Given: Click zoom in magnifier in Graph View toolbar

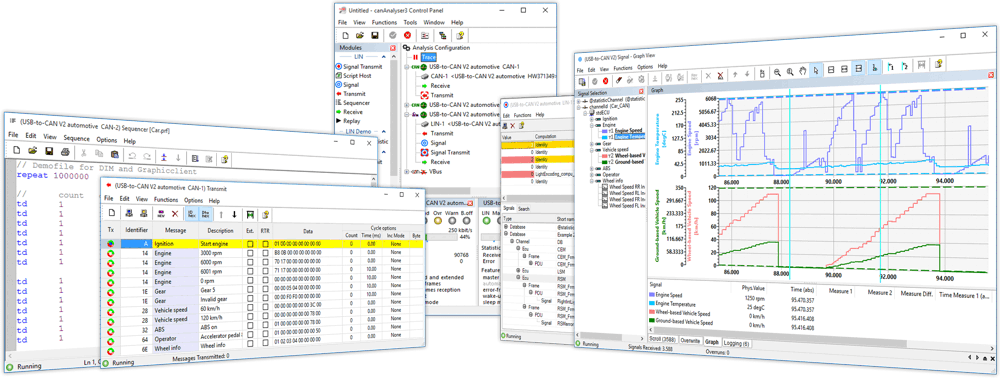Looking at the screenshot, I should [790, 71].
